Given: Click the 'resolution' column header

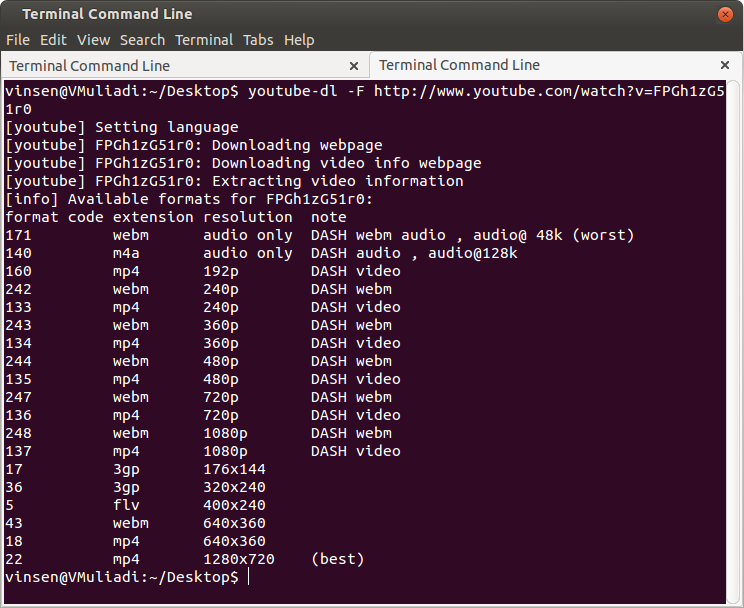Looking at the screenshot, I should 248,217.
